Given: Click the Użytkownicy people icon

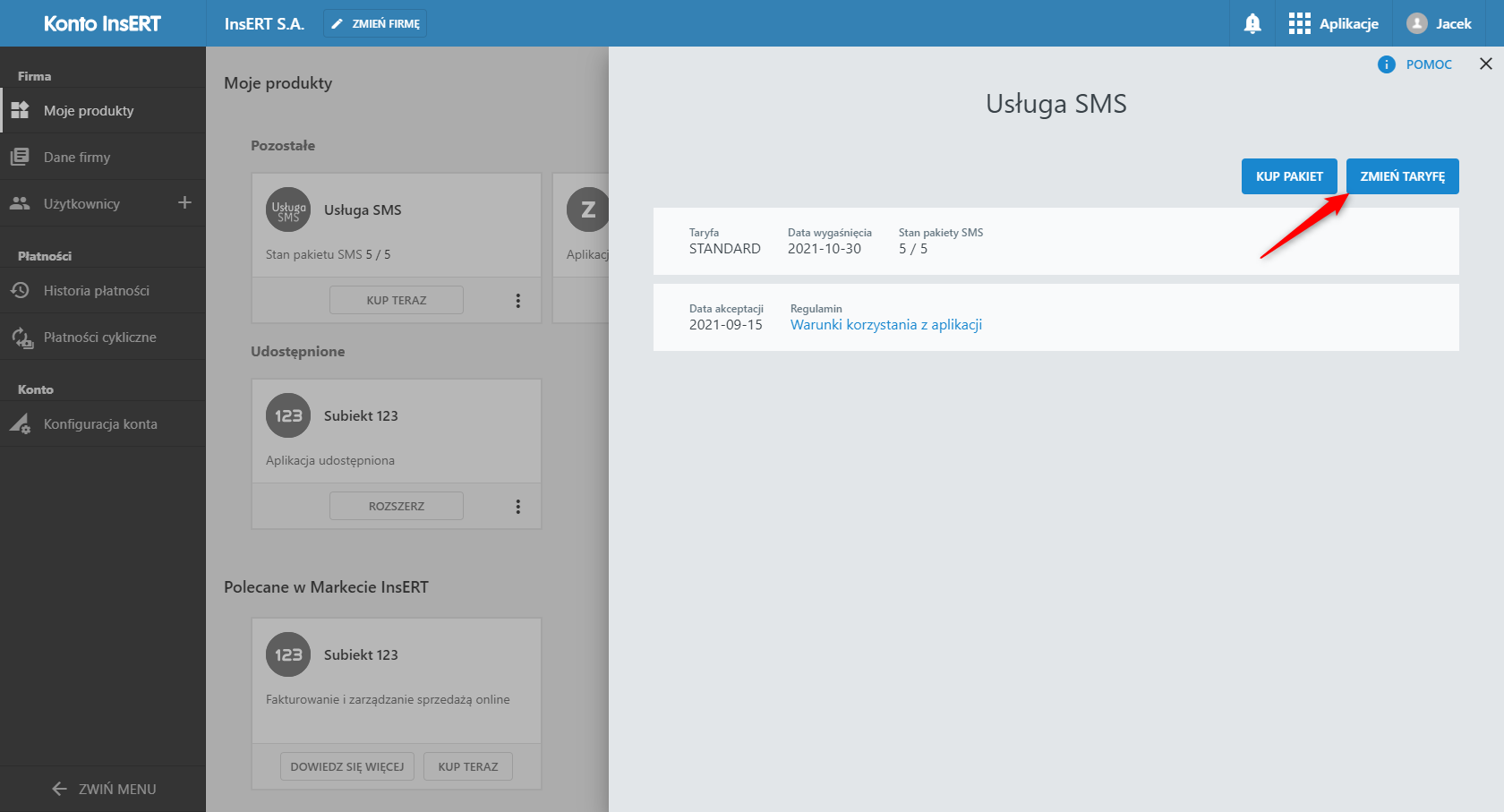Looking at the screenshot, I should tap(20, 203).
